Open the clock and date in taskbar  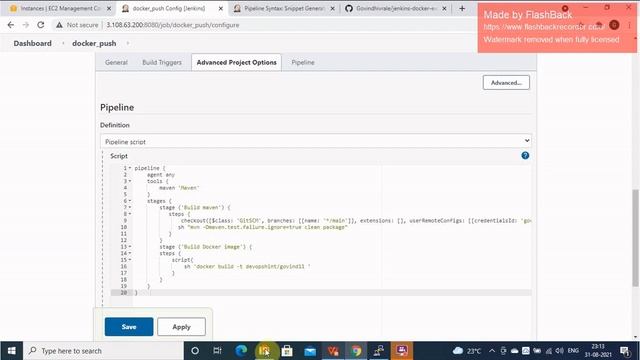tap(598, 351)
